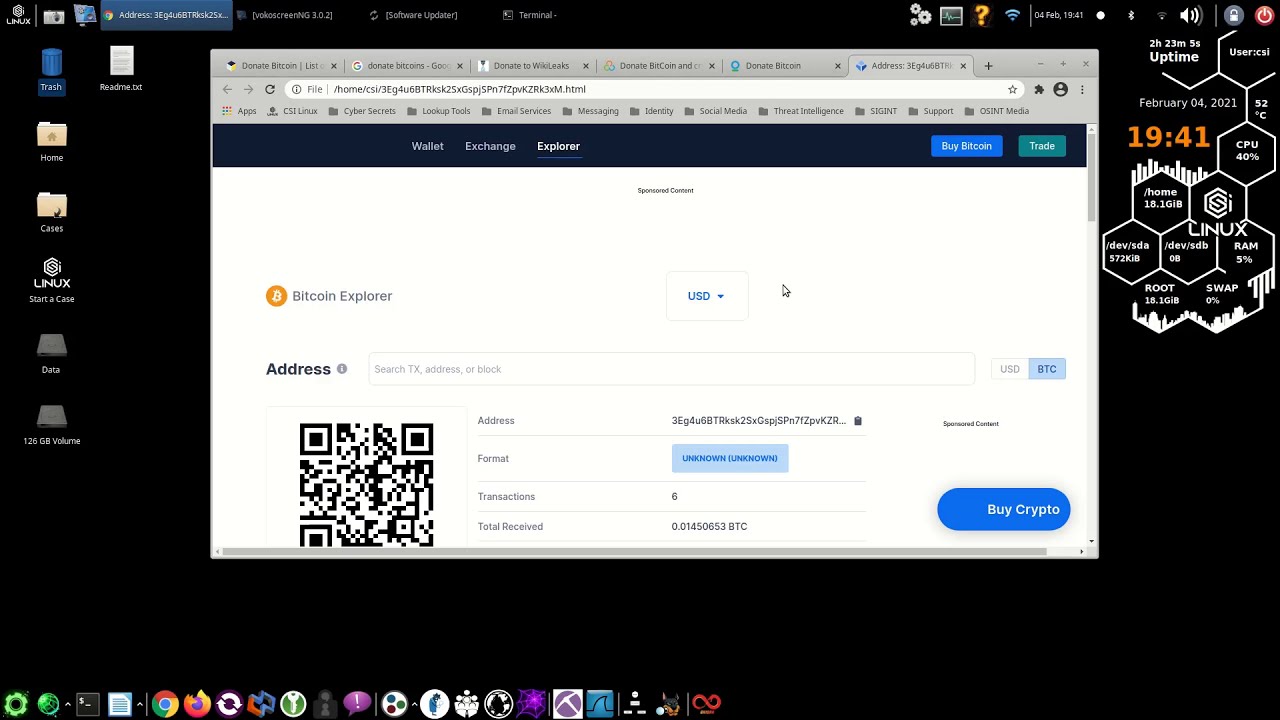
Task: Open the Apps bookmark shortcut
Action: 239,111
